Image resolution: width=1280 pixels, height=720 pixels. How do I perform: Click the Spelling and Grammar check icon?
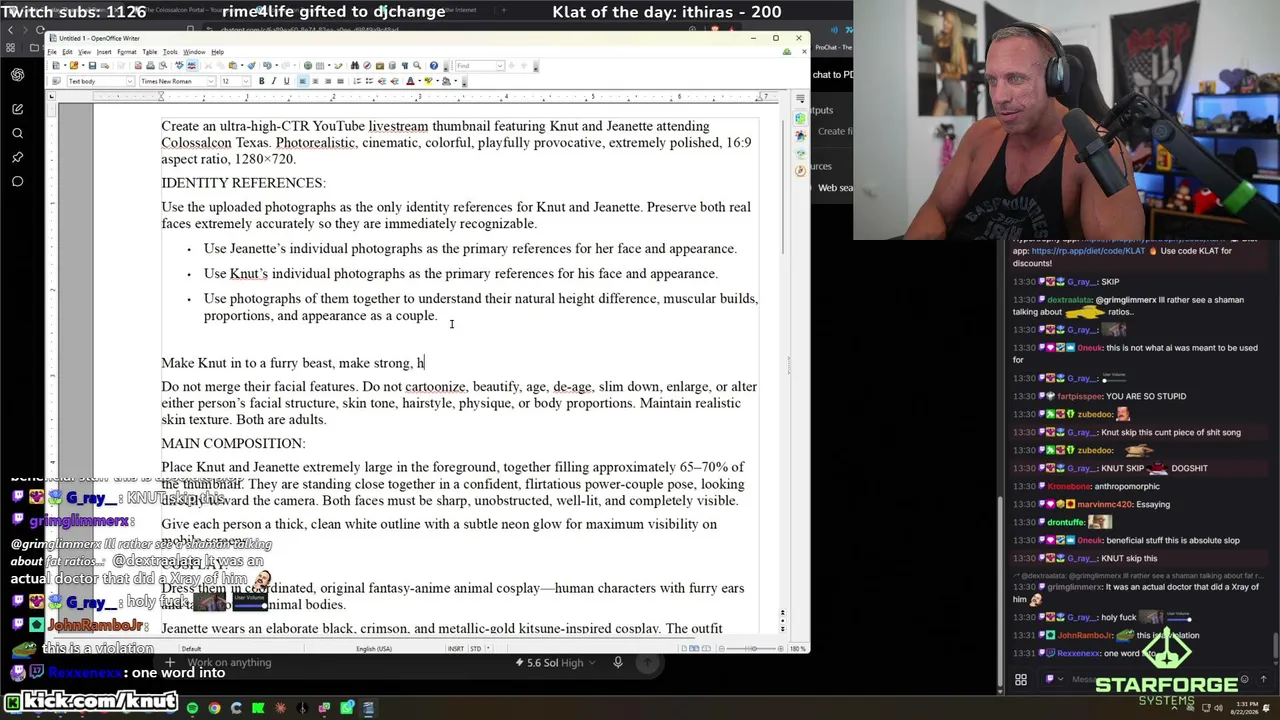(177, 66)
